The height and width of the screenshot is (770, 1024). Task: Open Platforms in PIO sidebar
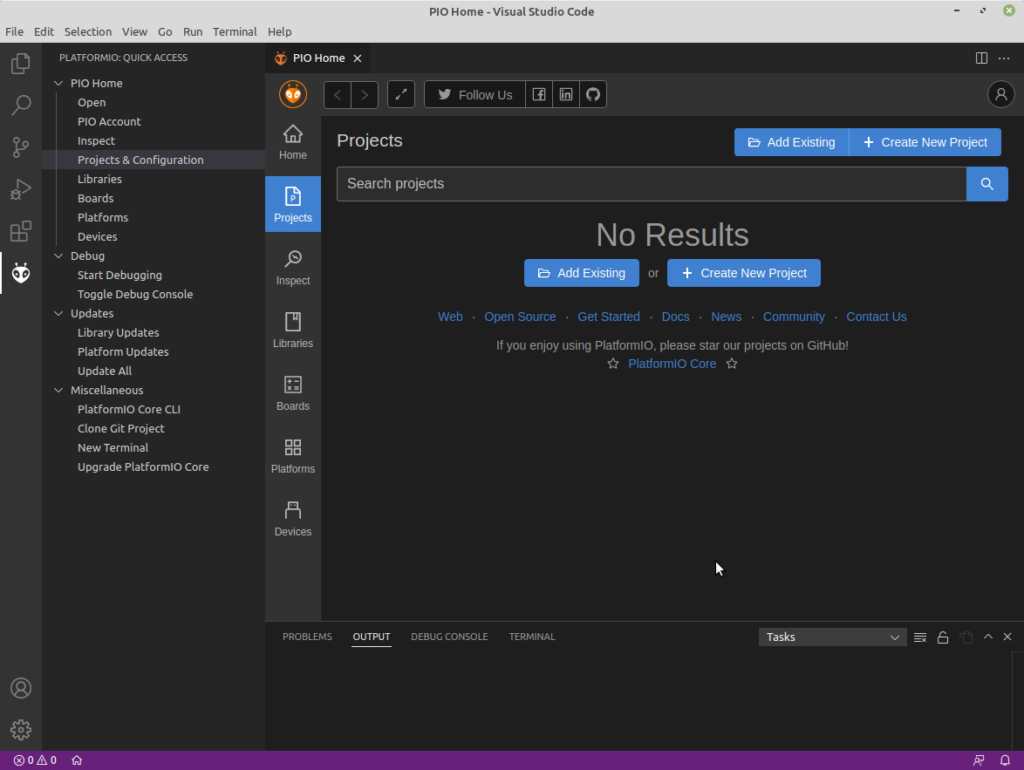(293, 456)
